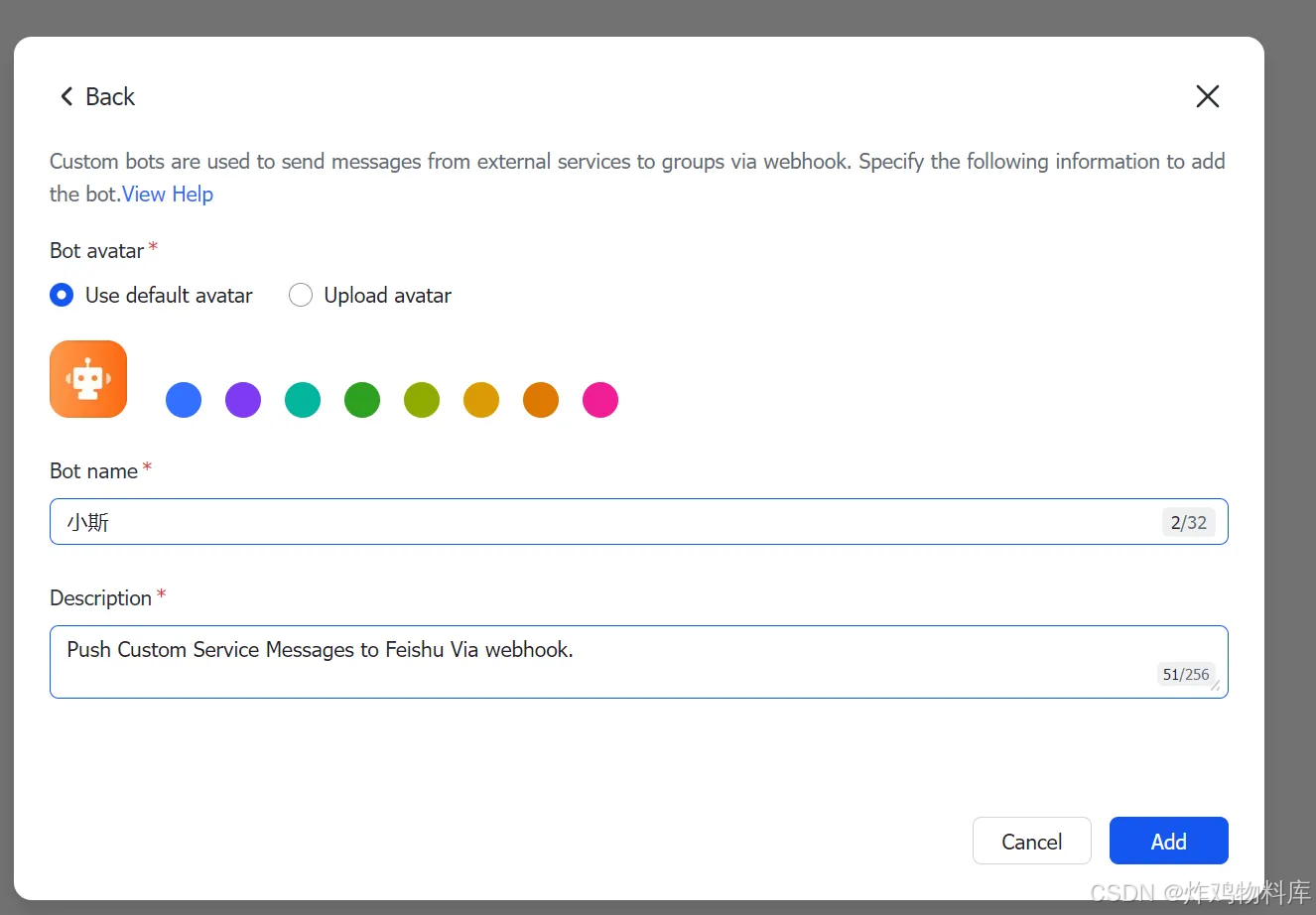Click the description resize handle
The image size is (1316, 915).
(x=1216, y=685)
